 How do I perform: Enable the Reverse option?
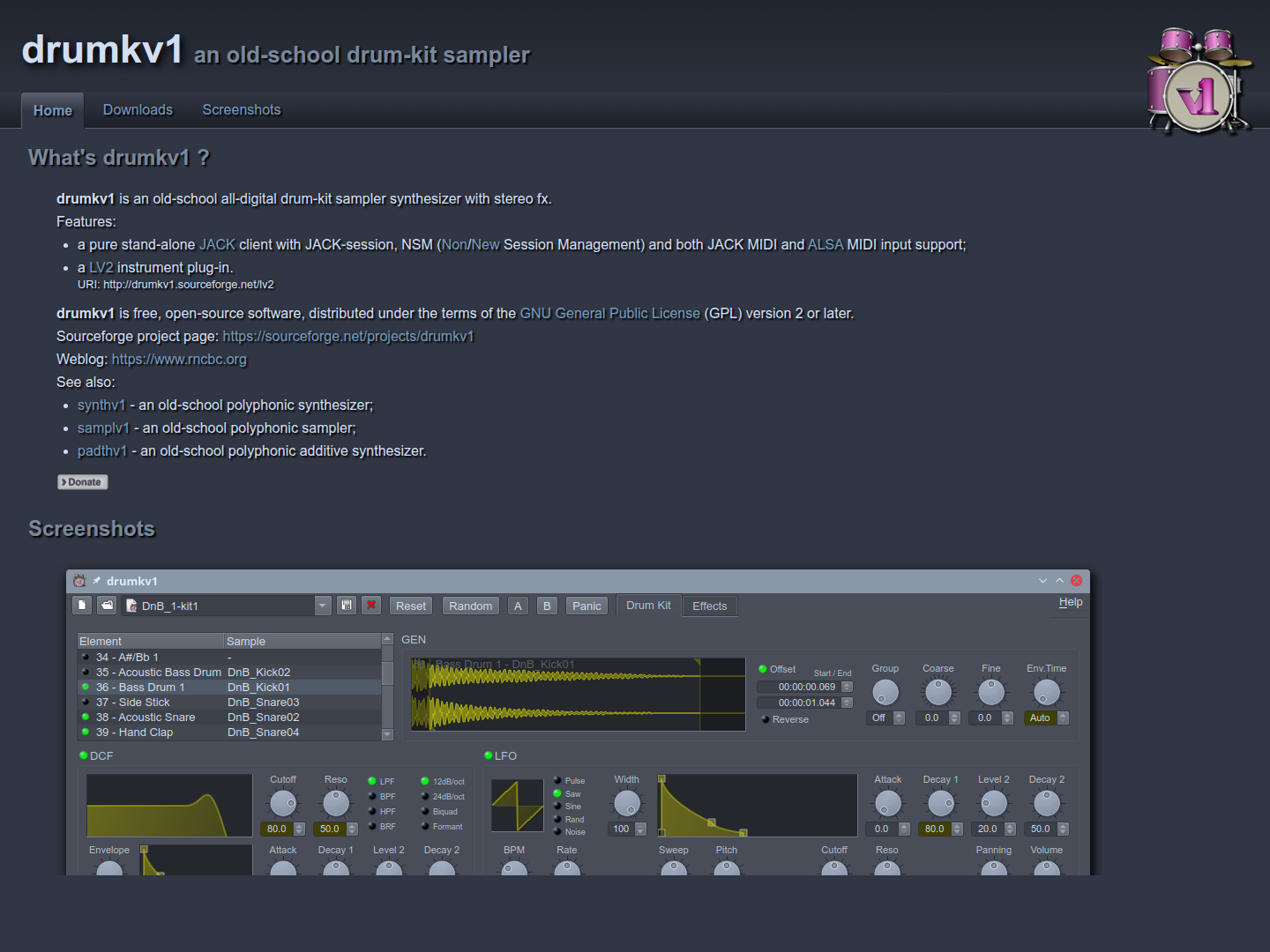[784, 719]
